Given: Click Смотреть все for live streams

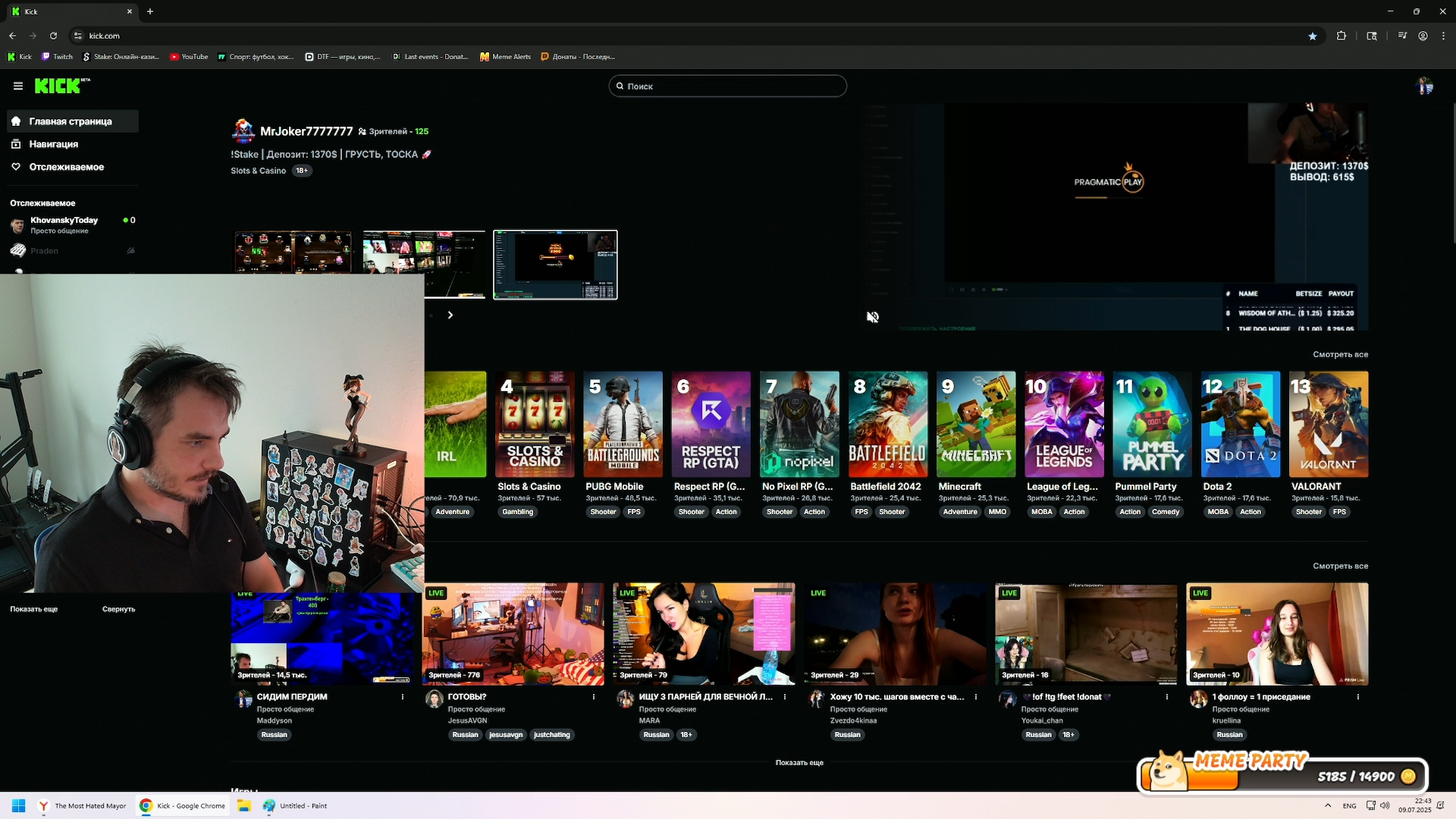Looking at the screenshot, I should (1340, 566).
